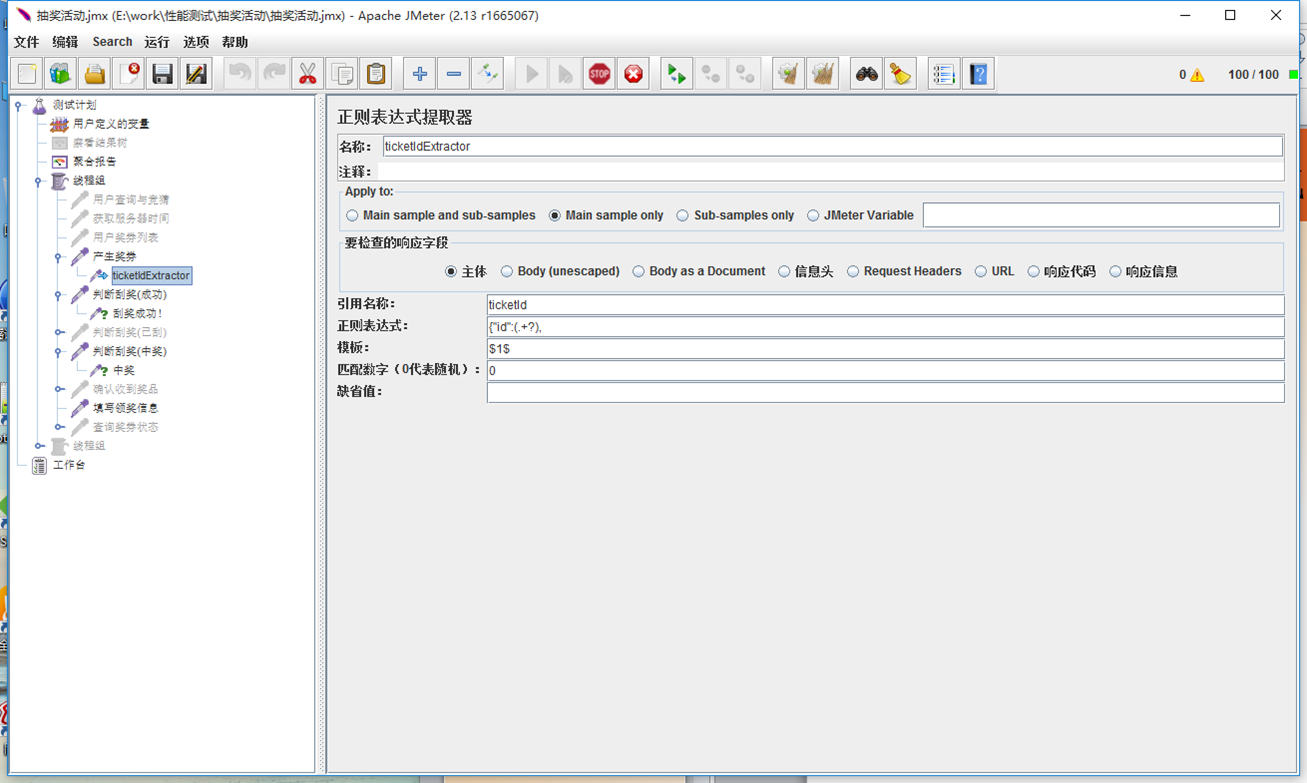Image resolution: width=1307 pixels, height=783 pixels.
Task: Open the Help question mark icon
Action: [x=978, y=74]
